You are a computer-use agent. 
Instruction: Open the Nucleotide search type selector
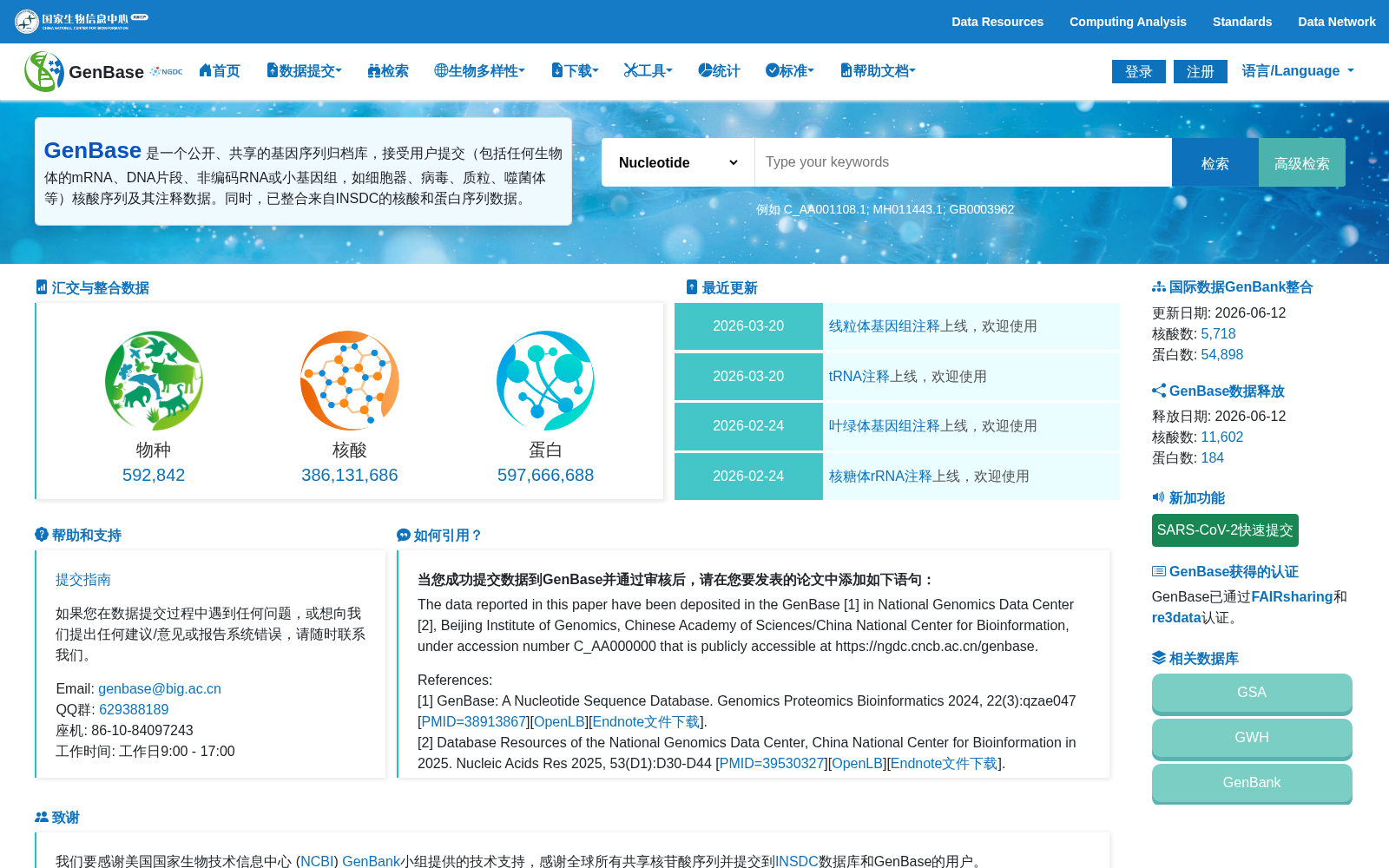point(678,162)
